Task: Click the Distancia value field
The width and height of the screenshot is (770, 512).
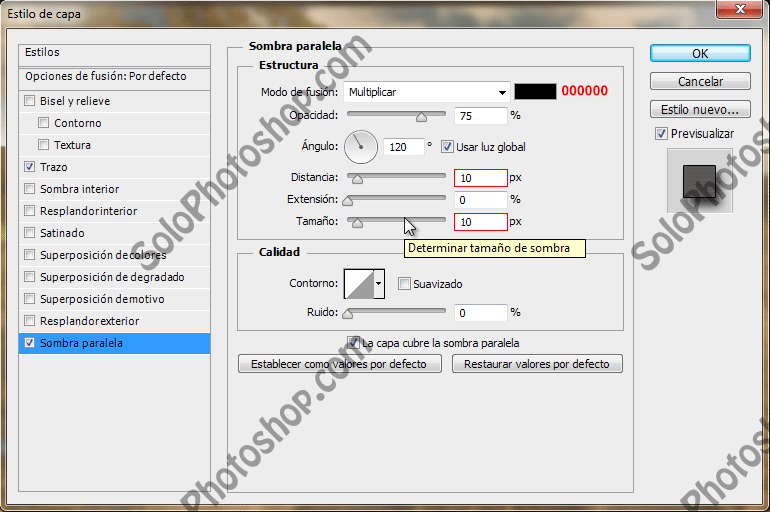Action: [x=481, y=178]
